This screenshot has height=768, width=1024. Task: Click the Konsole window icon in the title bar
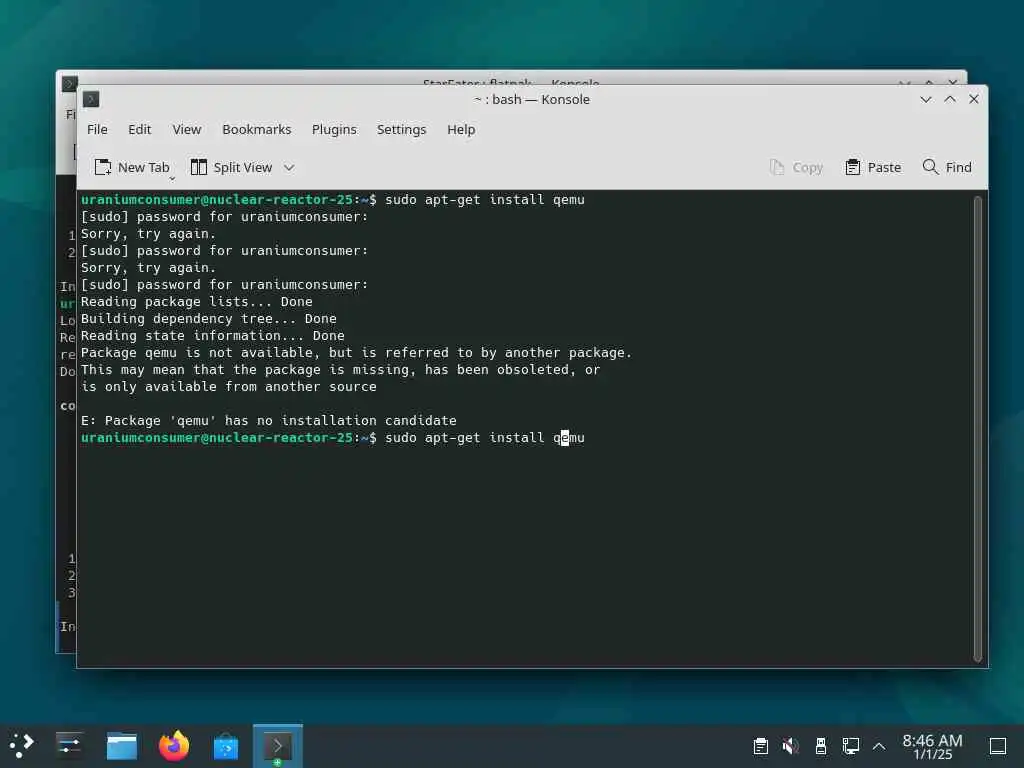click(91, 99)
